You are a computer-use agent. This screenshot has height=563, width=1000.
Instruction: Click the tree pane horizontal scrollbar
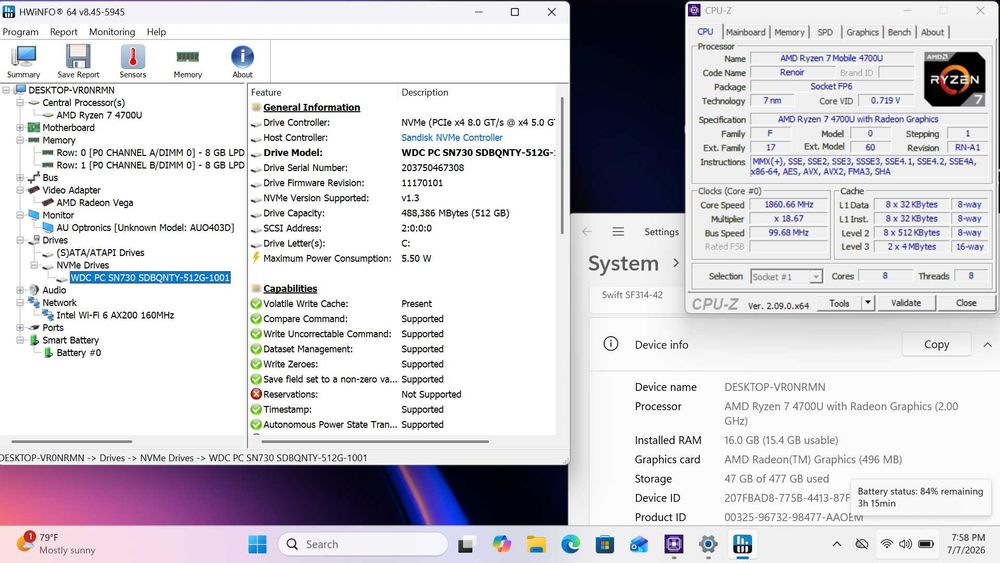click(x=71, y=441)
